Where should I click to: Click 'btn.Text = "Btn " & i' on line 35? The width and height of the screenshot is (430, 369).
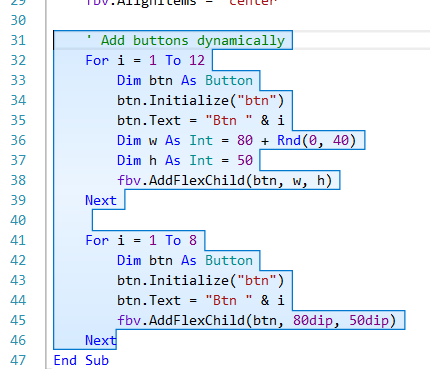tap(201, 120)
